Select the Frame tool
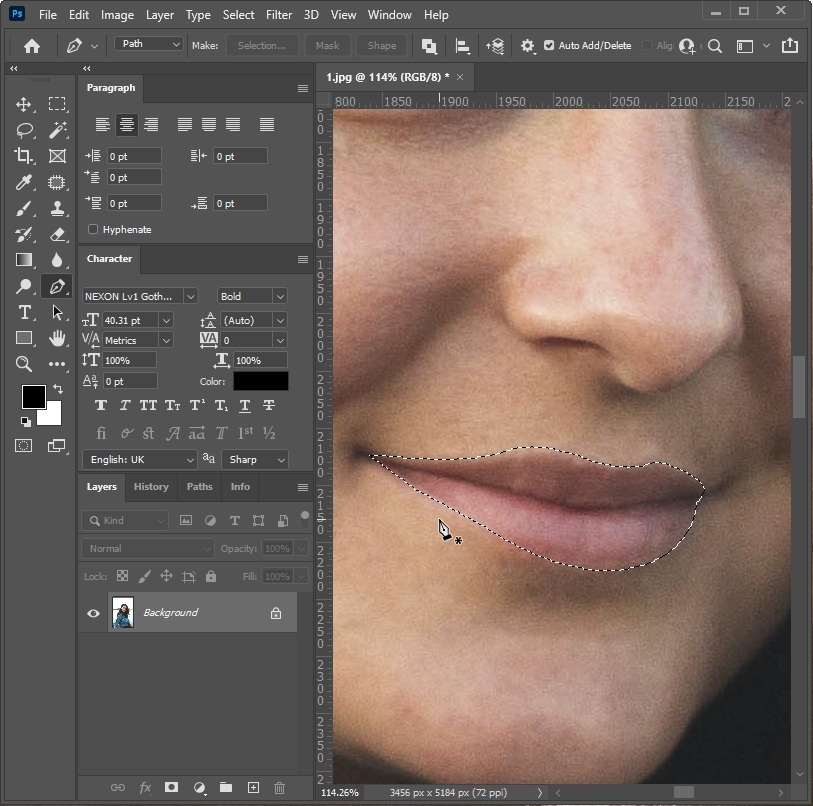The image size is (813, 806). pyautogui.click(x=57, y=156)
